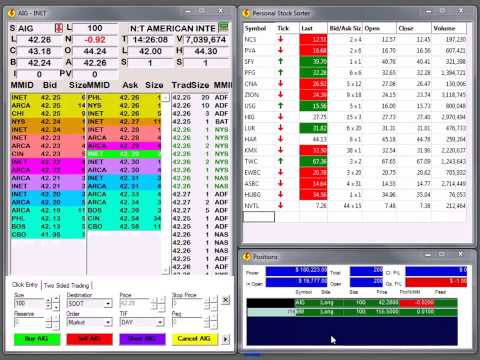Image resolution: width=480 pixels, height=360 pixels.
Task: Switch to the Click Entry tab
Action: tap(25, 285)
